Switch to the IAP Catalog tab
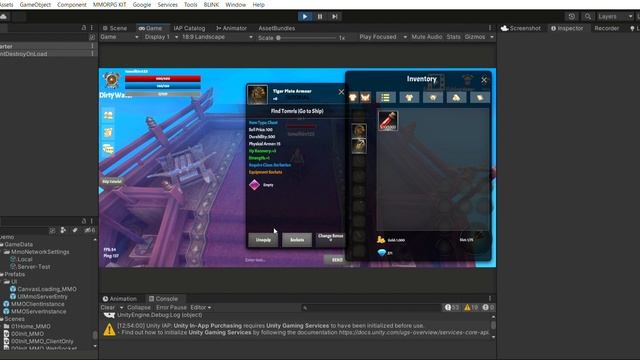This screenshot has width=640, height=360. pos(189,28)
